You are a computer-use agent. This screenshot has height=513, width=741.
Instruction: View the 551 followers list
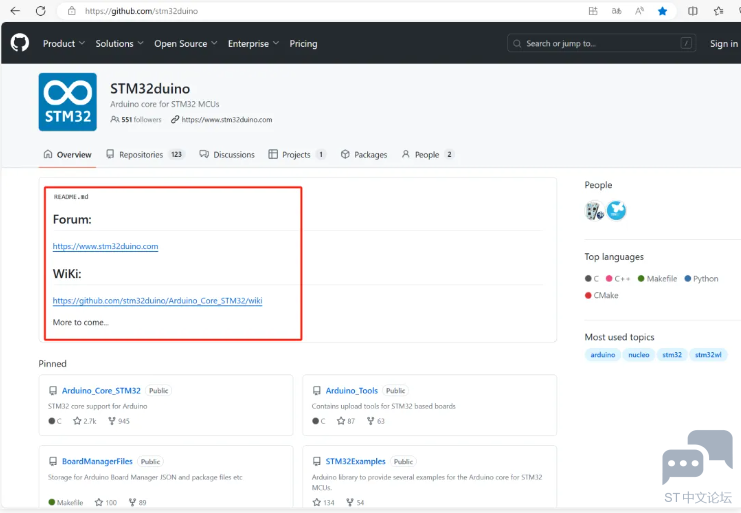136,120
